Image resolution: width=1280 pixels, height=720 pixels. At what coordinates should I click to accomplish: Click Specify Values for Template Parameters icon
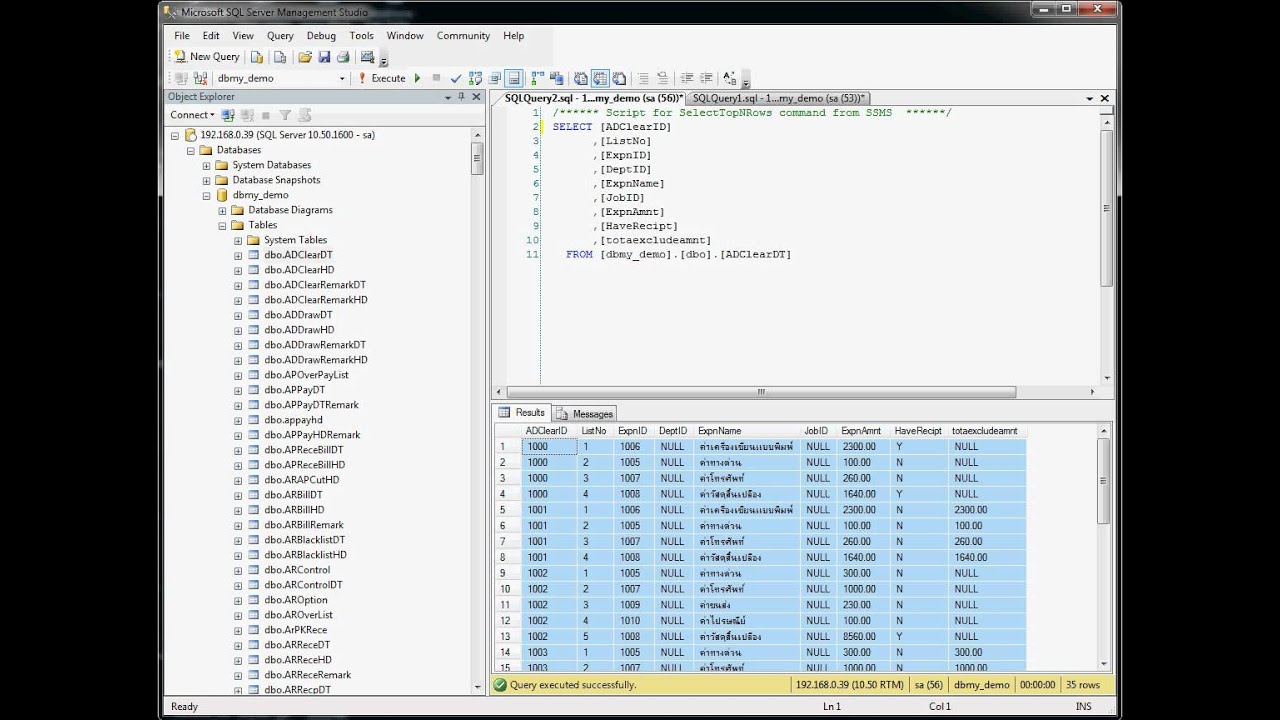coord(729,78)
